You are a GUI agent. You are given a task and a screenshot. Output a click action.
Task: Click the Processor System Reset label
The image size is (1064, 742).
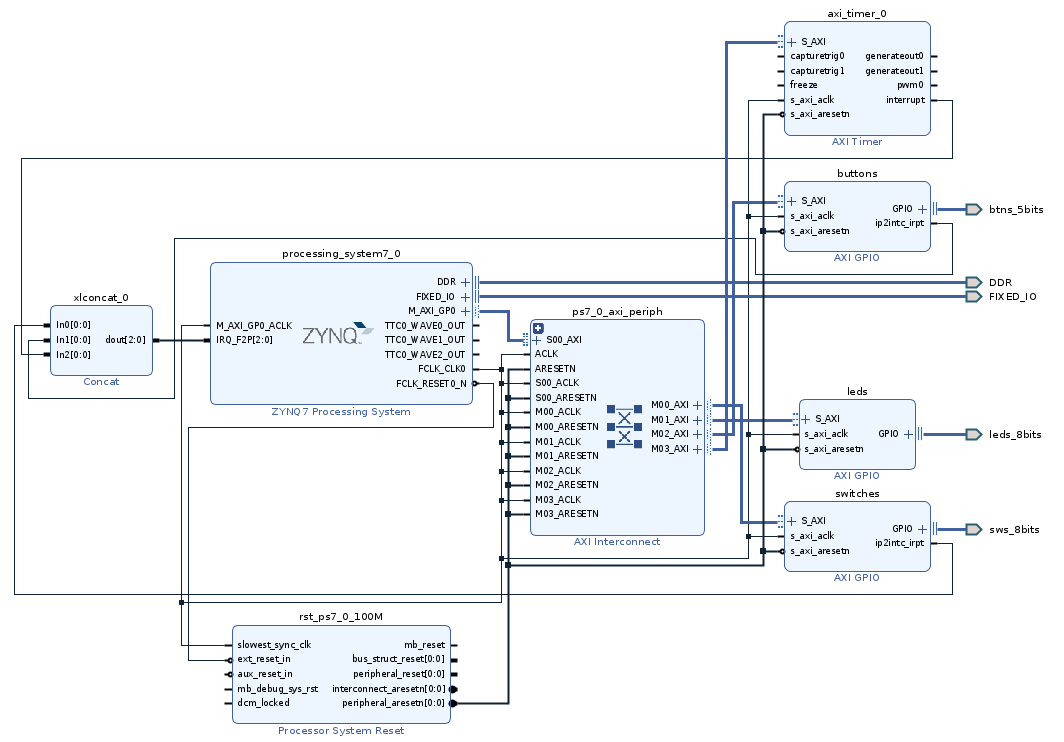[x=341, y=730]
